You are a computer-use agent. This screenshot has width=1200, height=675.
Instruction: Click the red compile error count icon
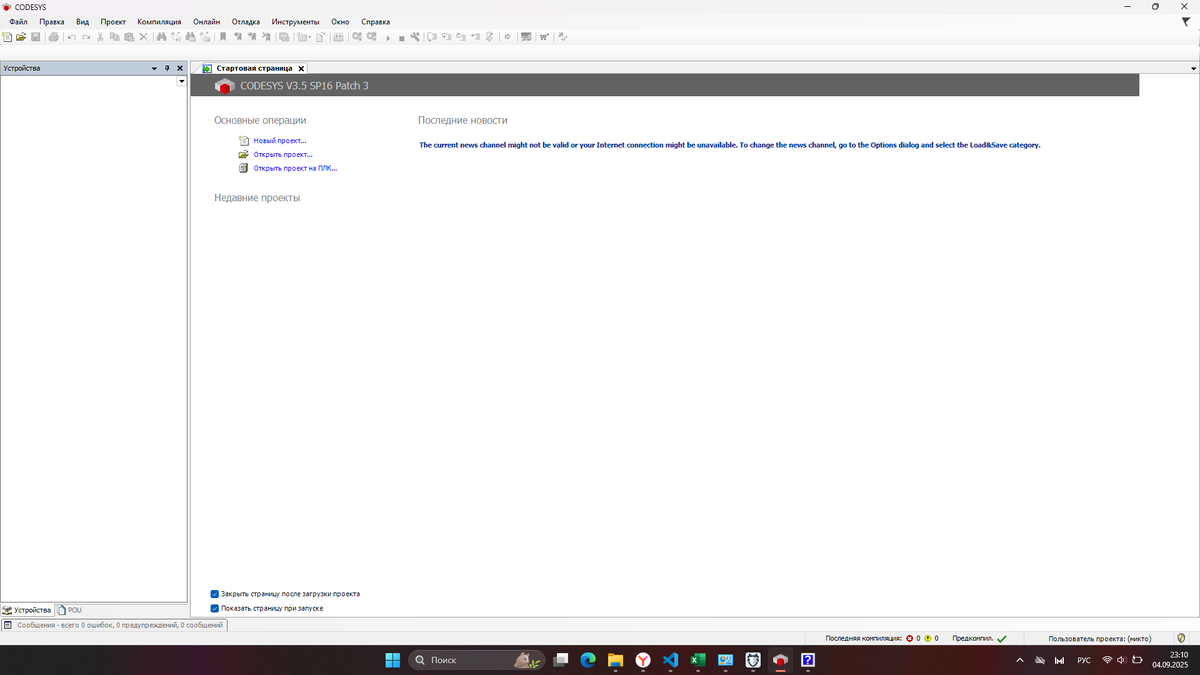910,638
